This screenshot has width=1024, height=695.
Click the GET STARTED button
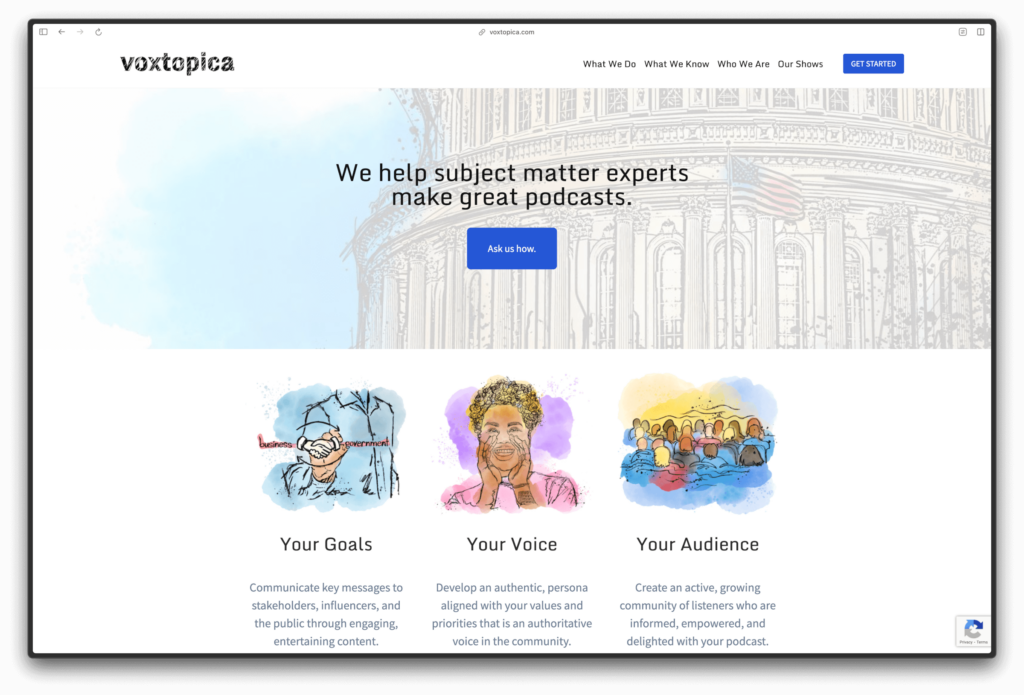[x=873, y=64]
